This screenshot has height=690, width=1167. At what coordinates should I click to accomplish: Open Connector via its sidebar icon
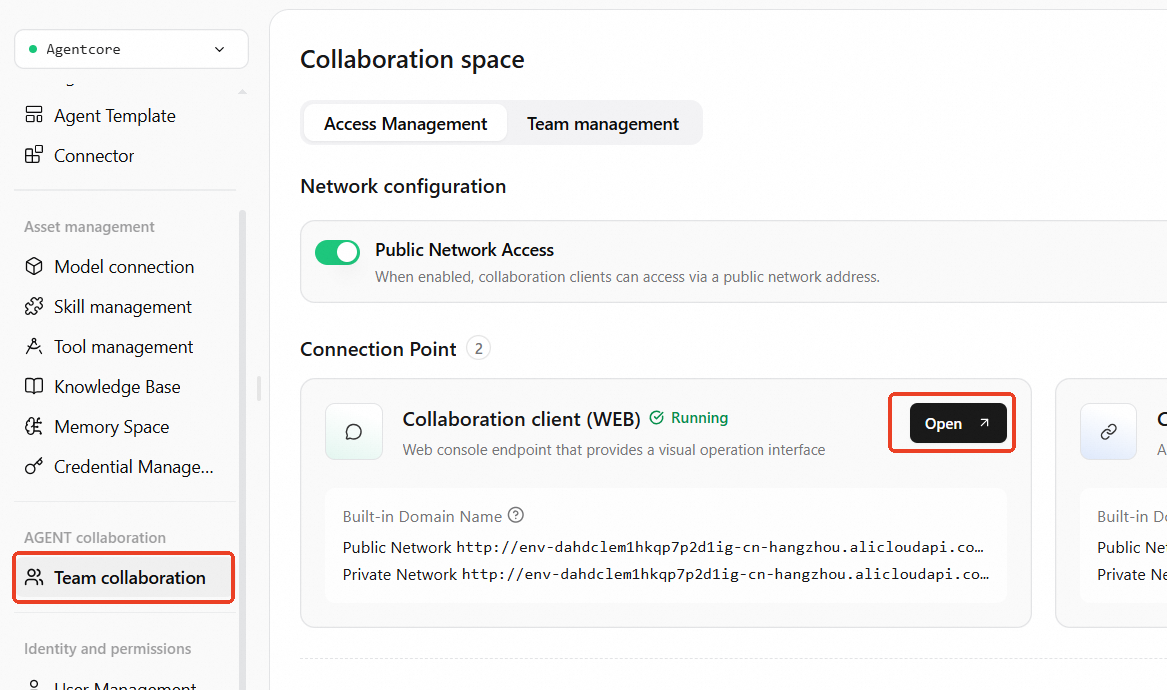[x=34, y=155]
